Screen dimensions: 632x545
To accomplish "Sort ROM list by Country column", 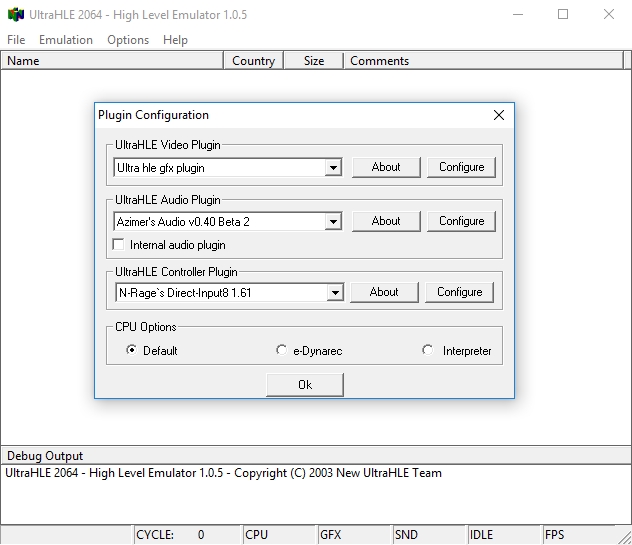I will [x=254, y=60].
